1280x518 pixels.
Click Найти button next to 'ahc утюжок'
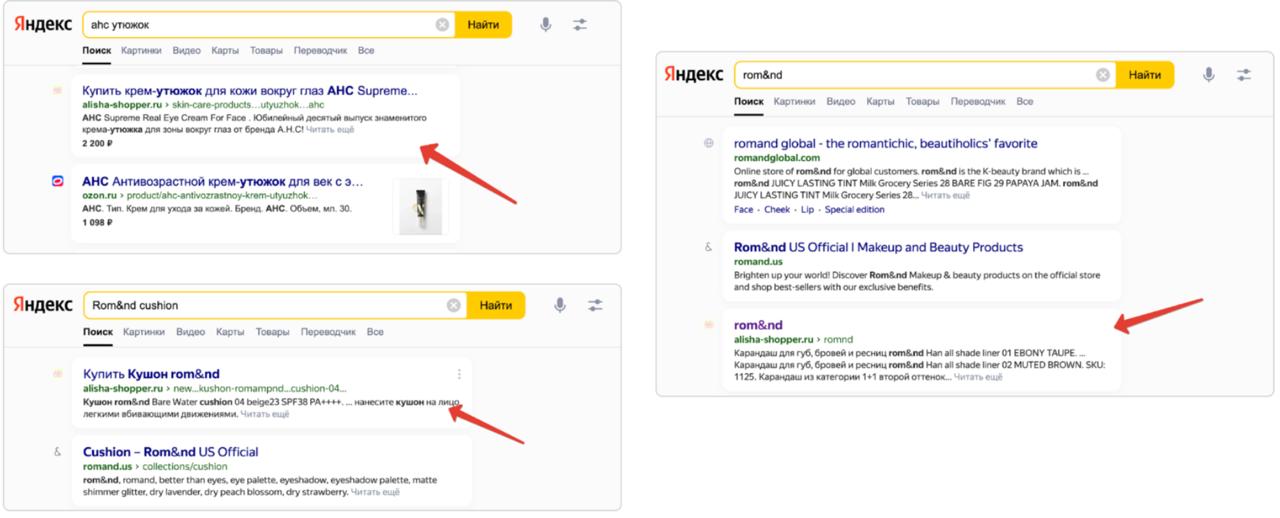click(483, 24)
